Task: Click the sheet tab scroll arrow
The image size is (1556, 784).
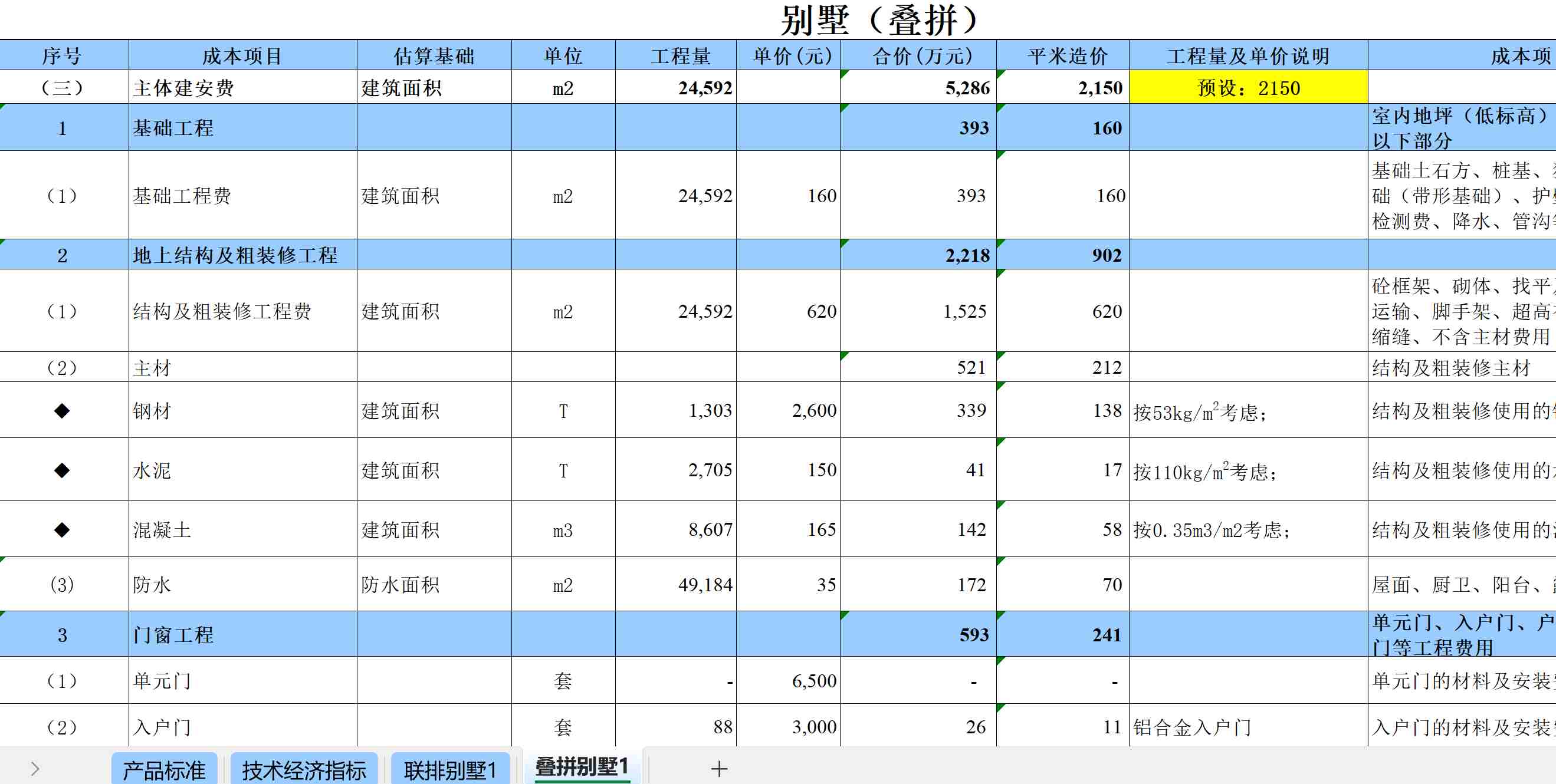Action: point(35,769)
